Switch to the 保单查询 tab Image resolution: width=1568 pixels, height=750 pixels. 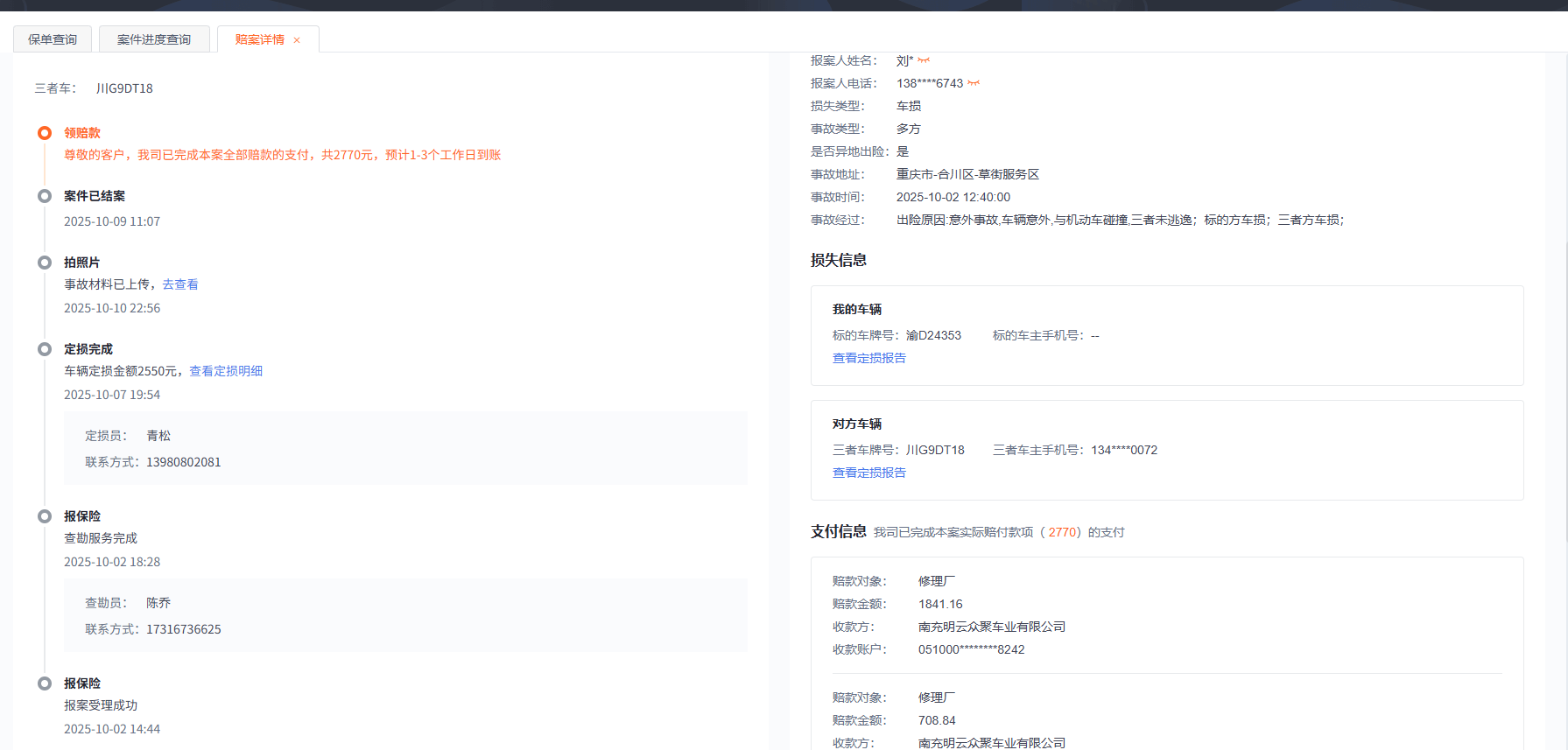(53, 39)
